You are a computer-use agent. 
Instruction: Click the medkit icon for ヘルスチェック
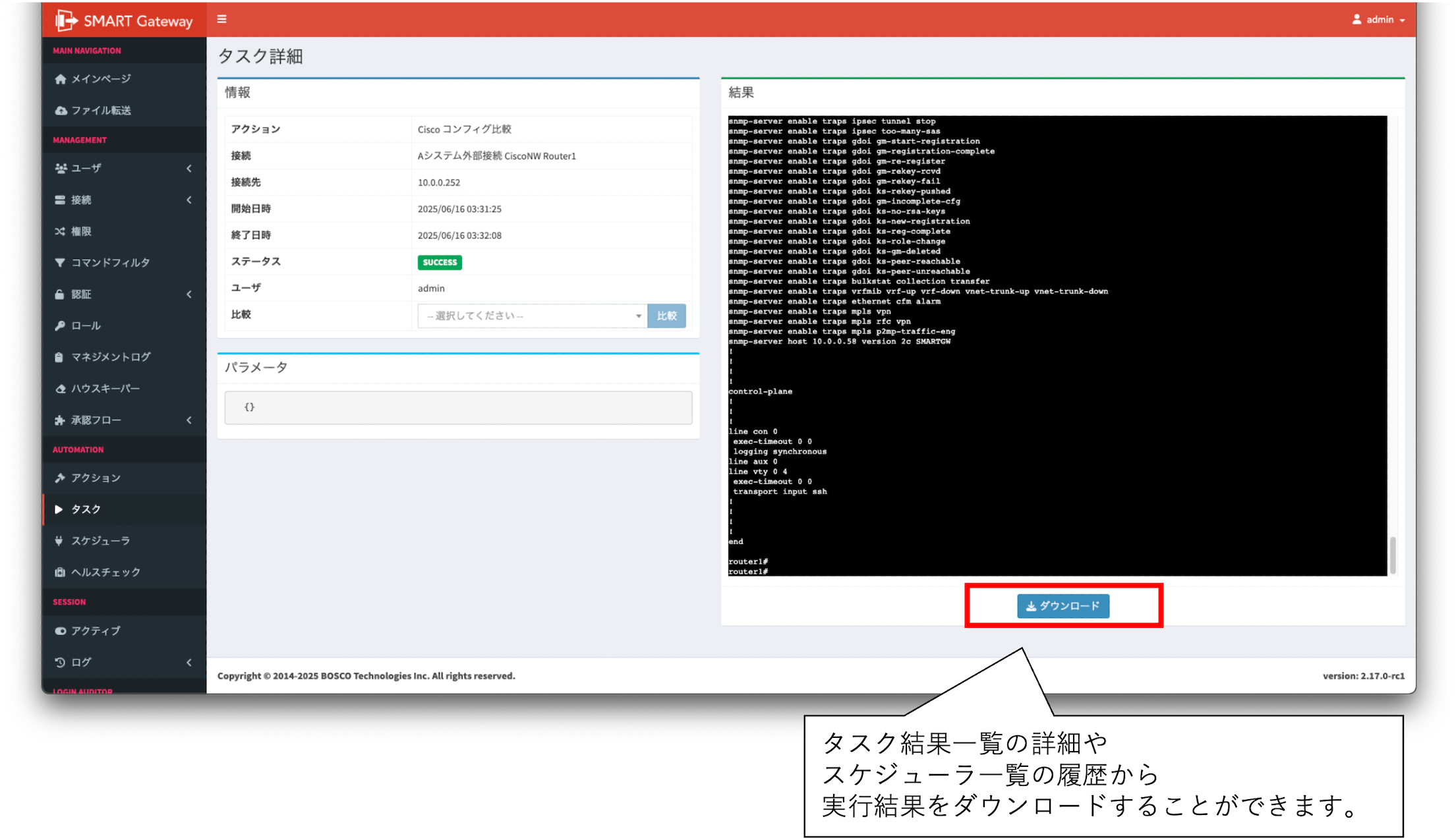(x=60, y=573)
